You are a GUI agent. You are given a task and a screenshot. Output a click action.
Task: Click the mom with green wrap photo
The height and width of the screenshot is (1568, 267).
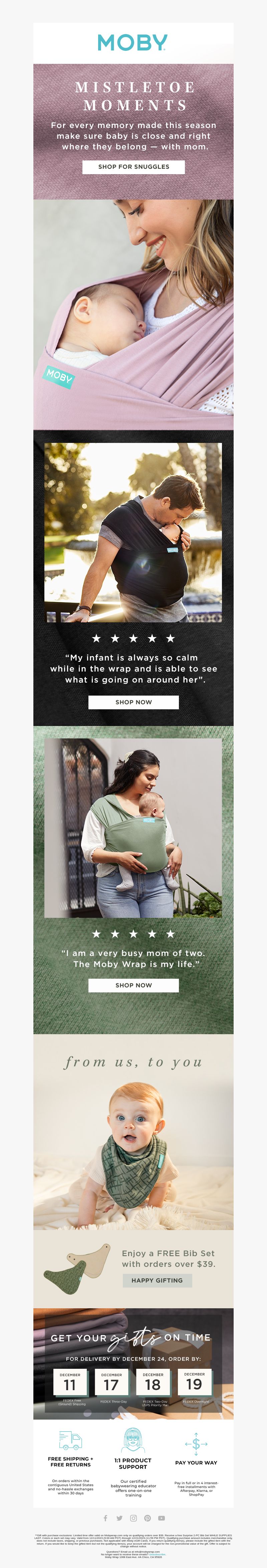click(x=133, y=827)
